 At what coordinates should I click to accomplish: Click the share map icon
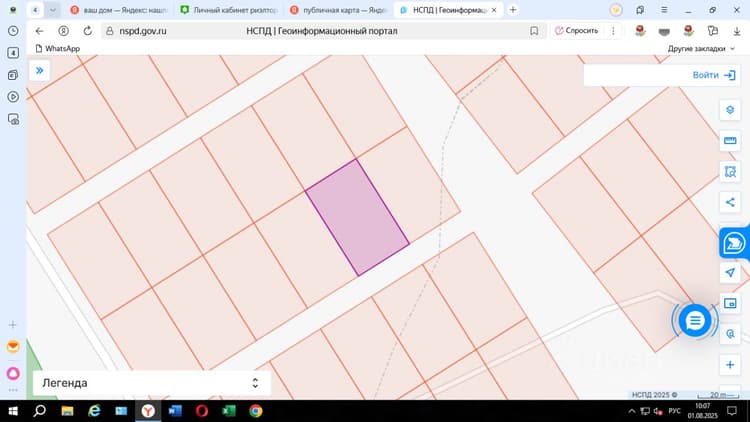tap(730, 202)
